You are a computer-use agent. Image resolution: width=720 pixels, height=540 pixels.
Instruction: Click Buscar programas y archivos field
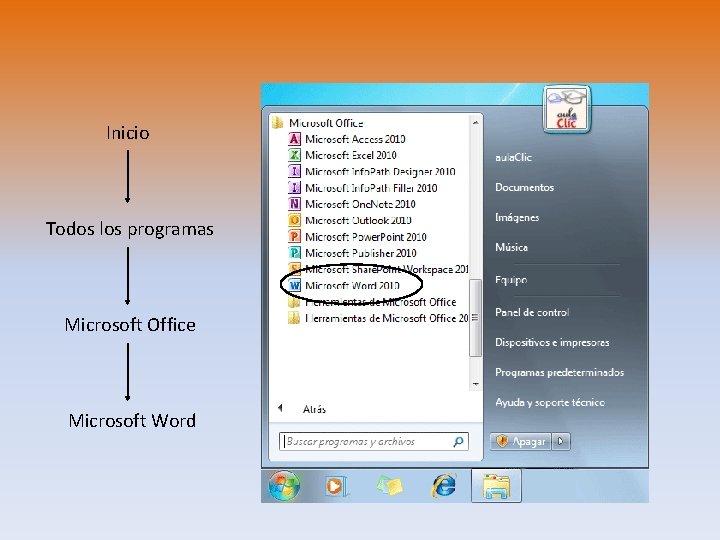point(373,442)
